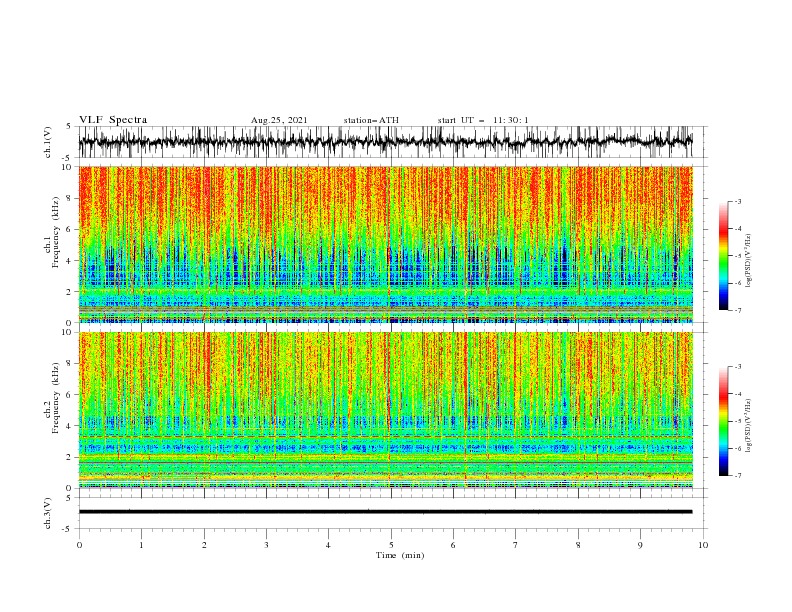Screen dimensions: 792x612
Task: Click time axis tick label "9"
Action: 640,545
